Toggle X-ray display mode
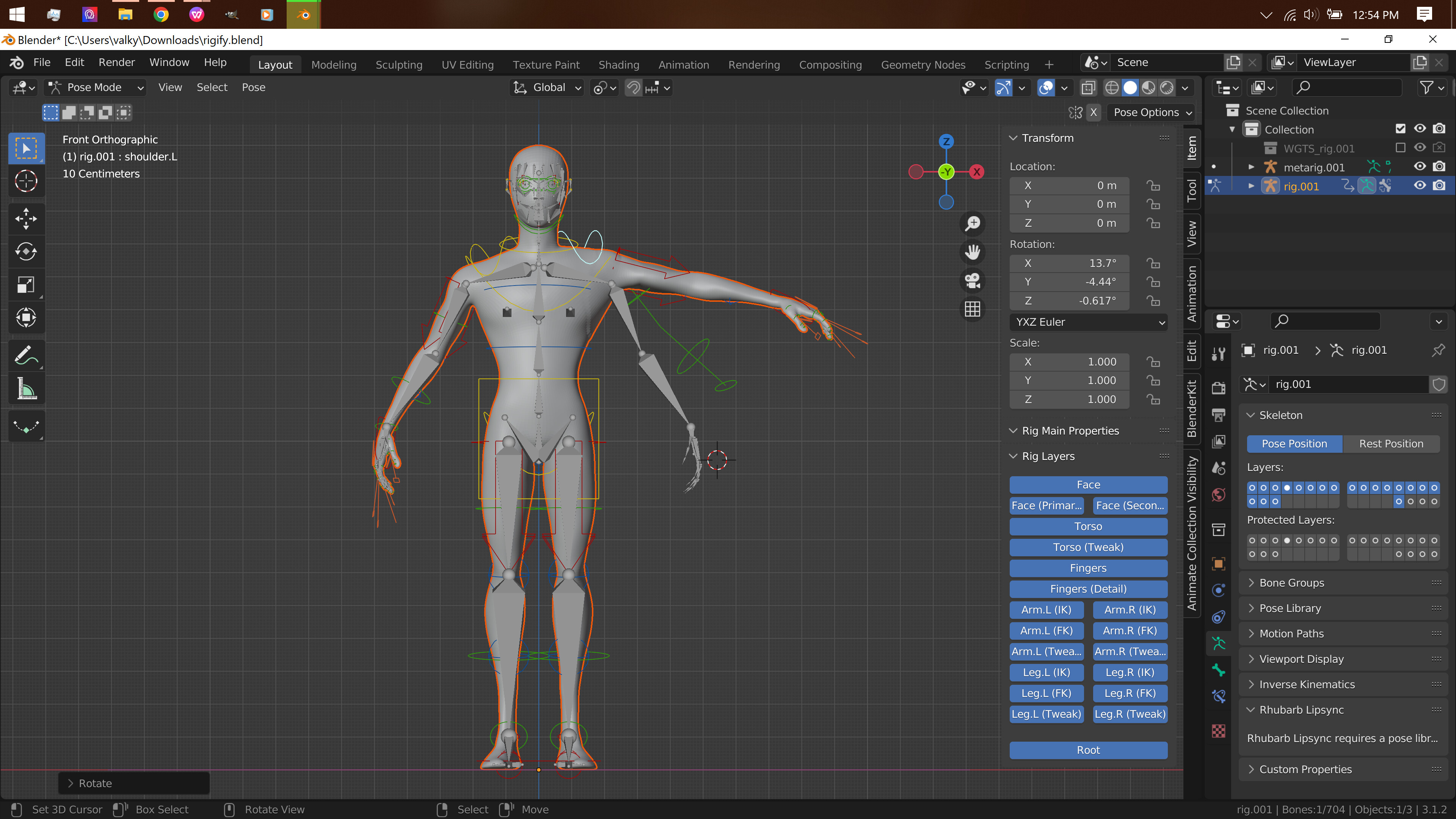1456x819 pixels. click(1087, 88)
